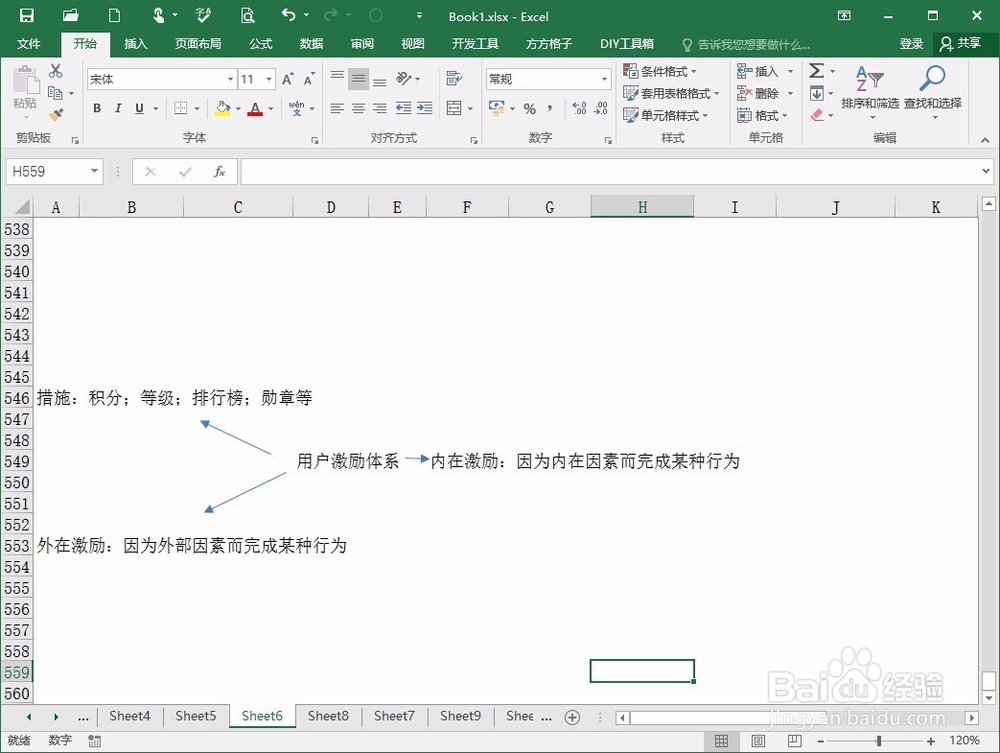Apply Comma Style number format

550,108
